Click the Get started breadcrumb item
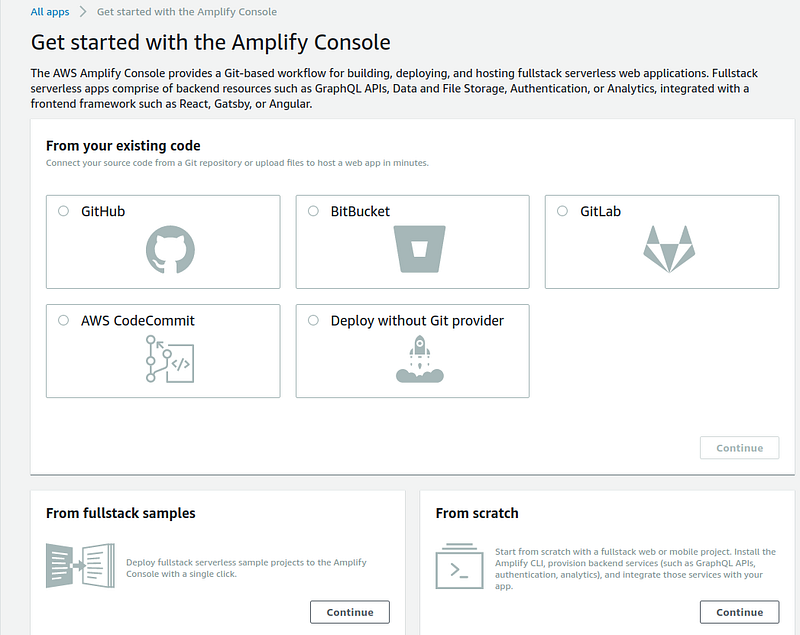This screenshot has width=800, height=635. coord(187,12)
